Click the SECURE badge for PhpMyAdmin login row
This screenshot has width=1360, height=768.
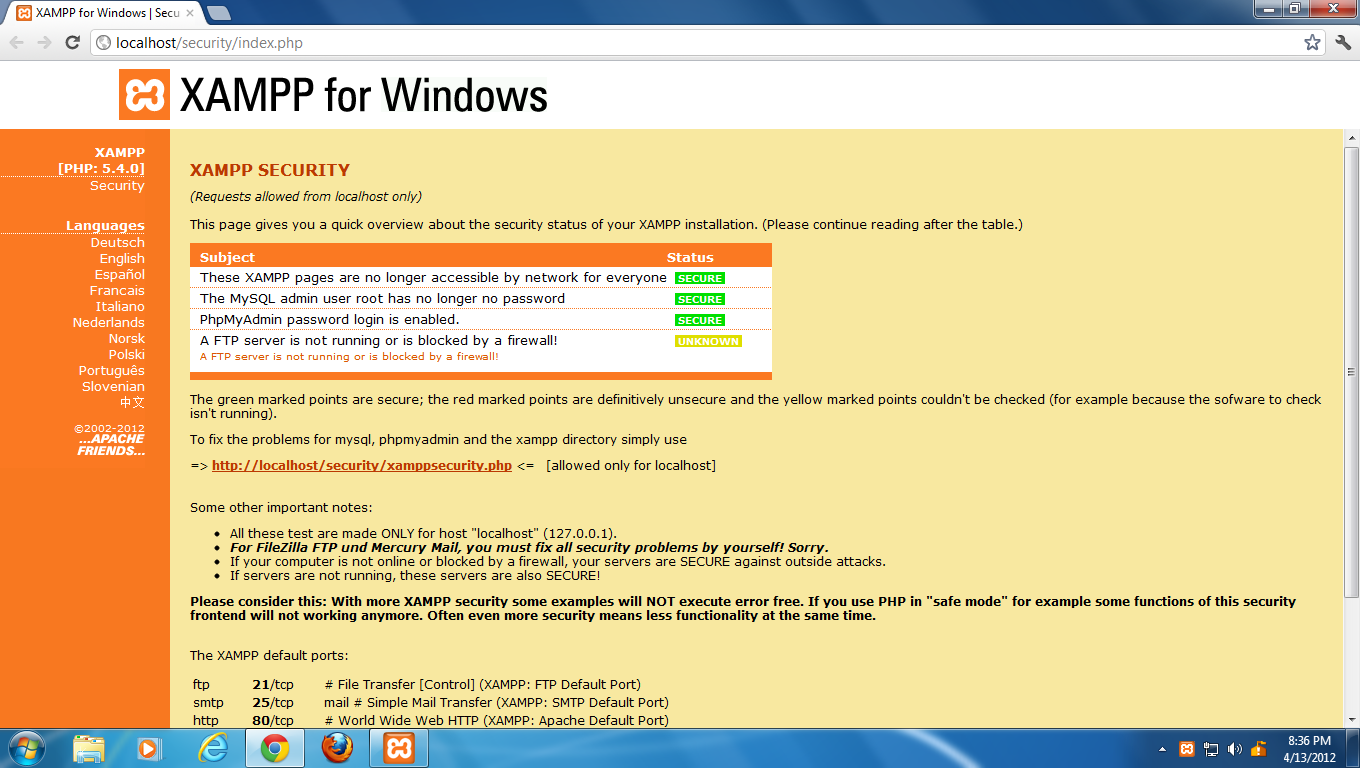pos(700,321)
